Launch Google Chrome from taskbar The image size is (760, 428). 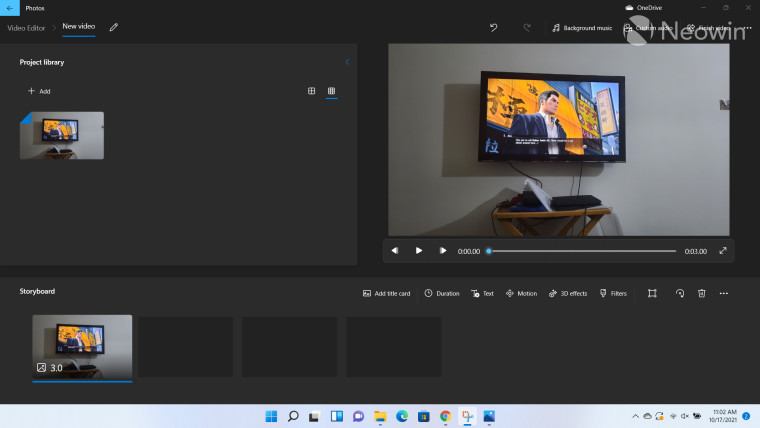pos(445,416)
